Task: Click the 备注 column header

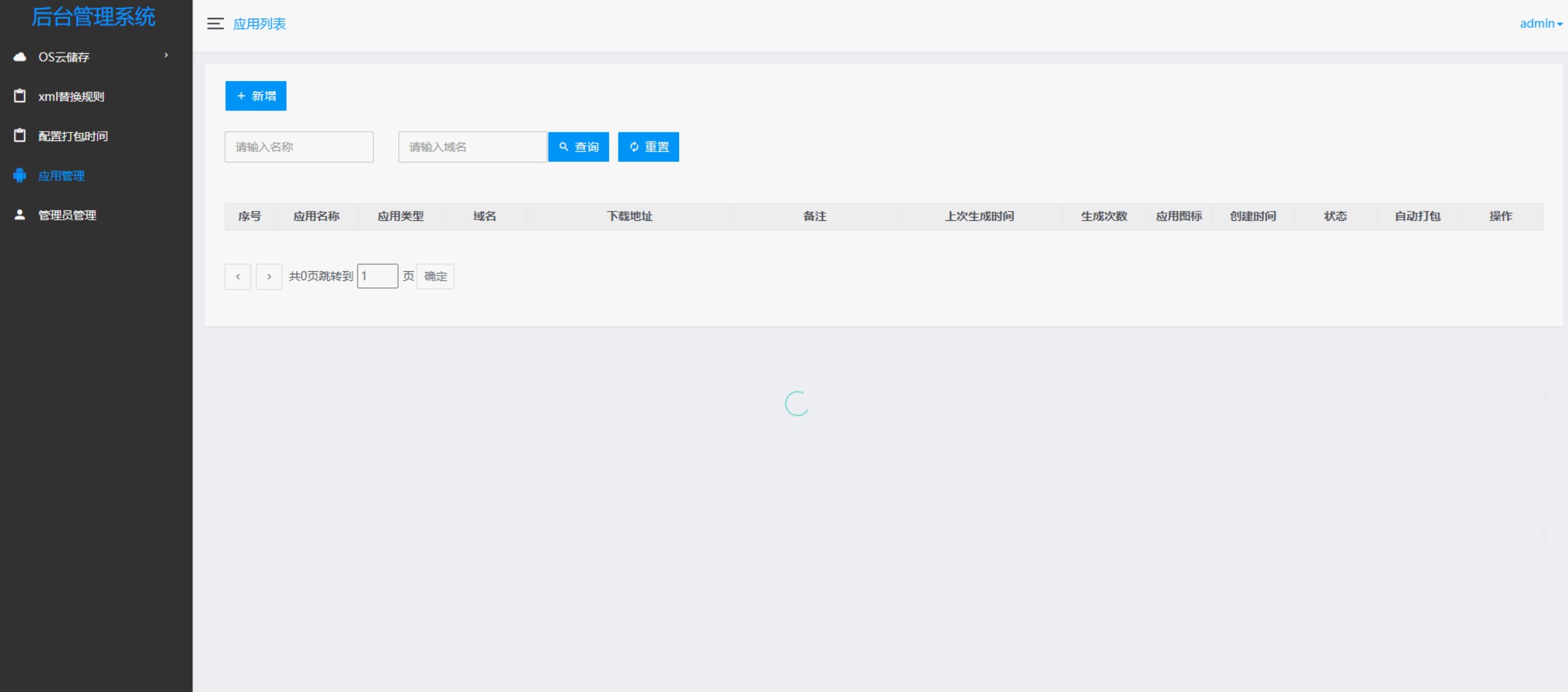Action: pos(814,216)
